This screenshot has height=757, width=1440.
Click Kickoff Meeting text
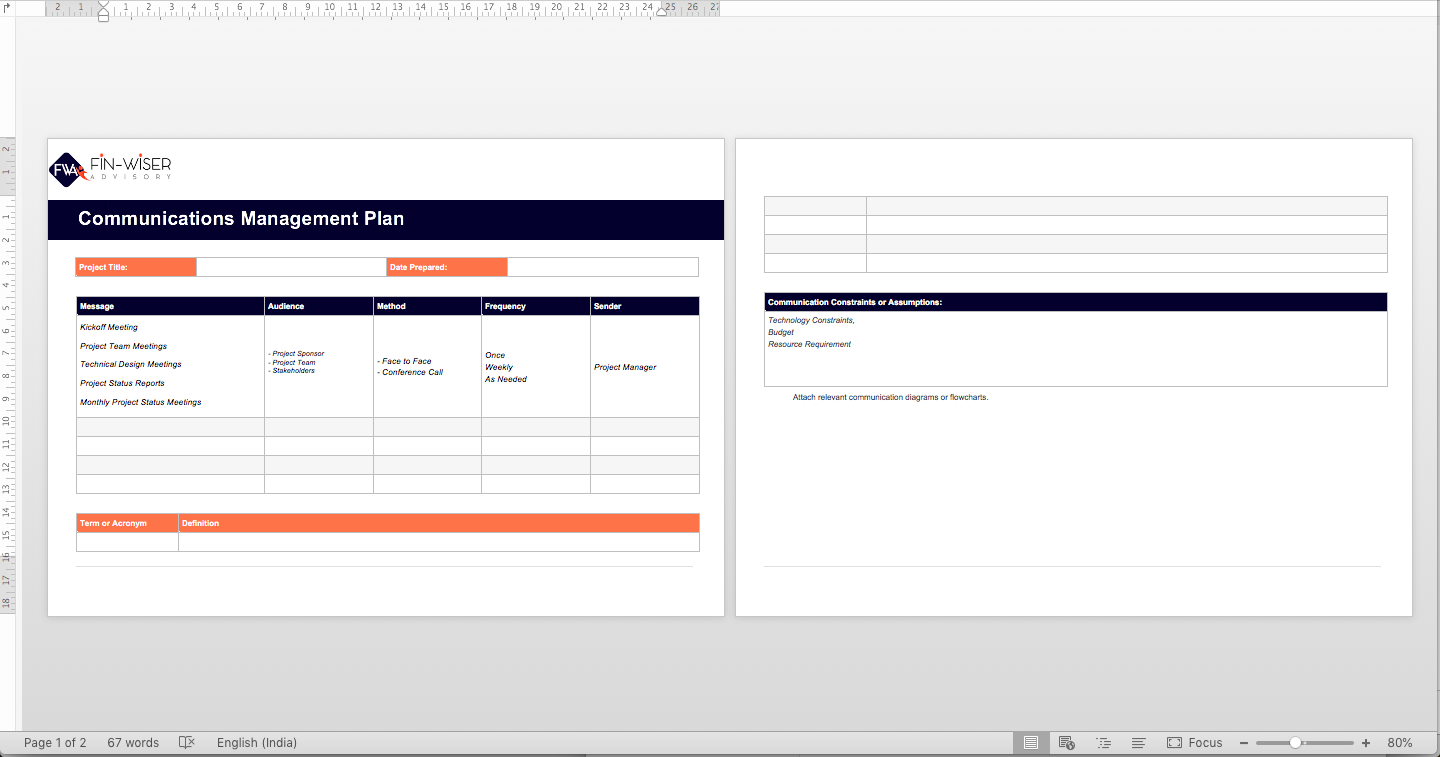coord(109,327)
